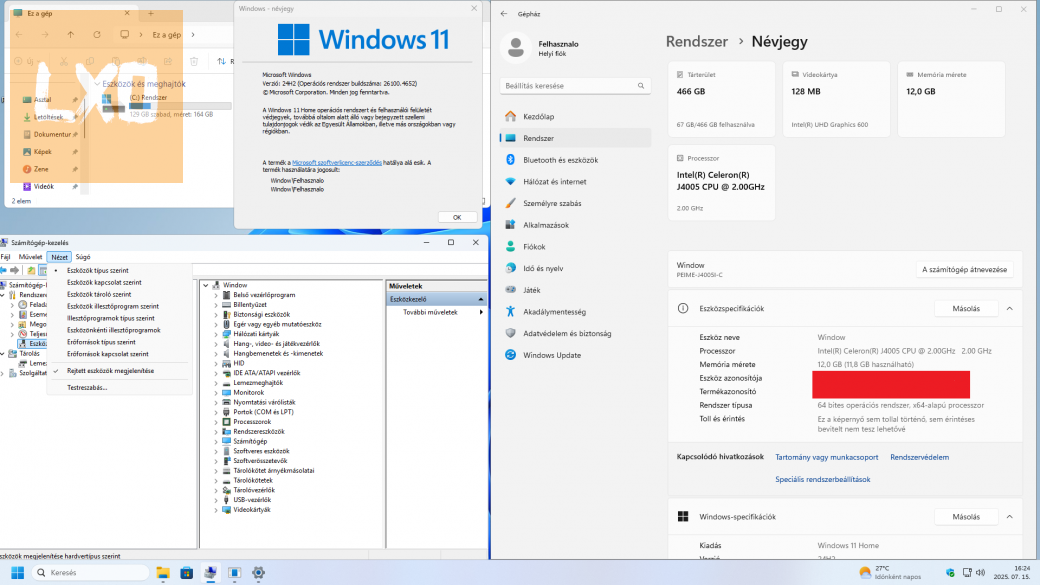Screen dimensions: 1040x585
Task: Click Testreszabás... in the Nézet menu
Action: (87, 387)
